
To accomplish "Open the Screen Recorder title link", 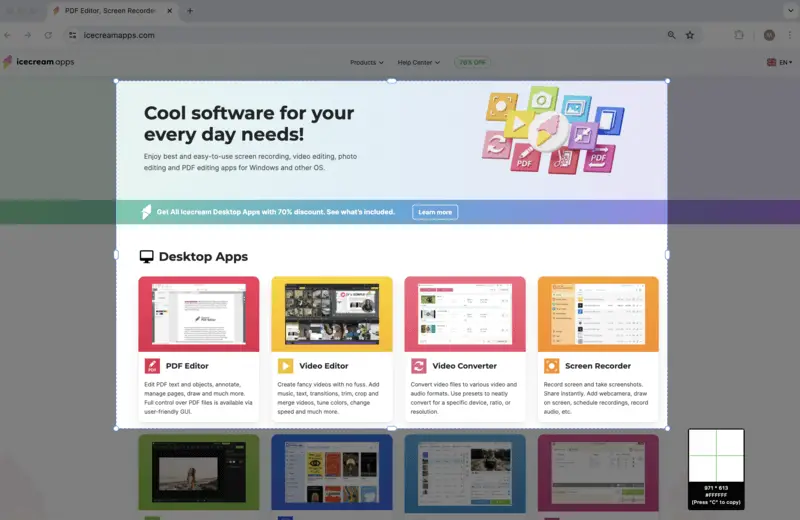I will [x=598, y=366].
